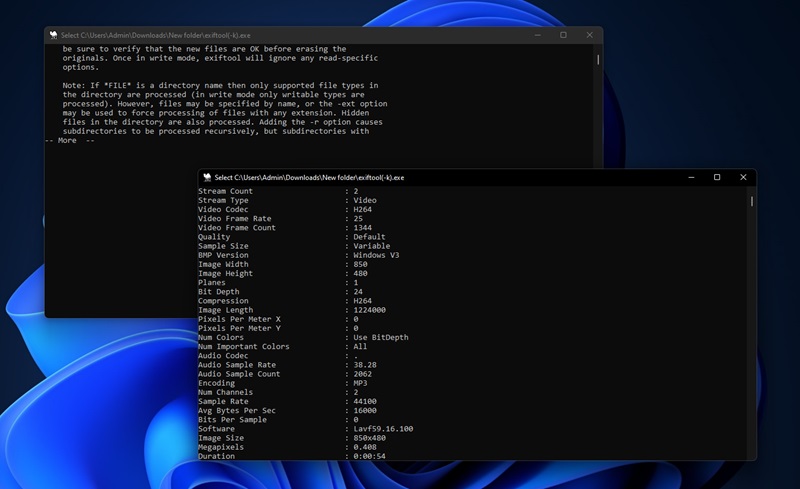Image resolution: width=800 pixels, height=489 pixels.
Task: Click the 'Quality' value Default
Action: pyautogui.click(x=369, y=237)
